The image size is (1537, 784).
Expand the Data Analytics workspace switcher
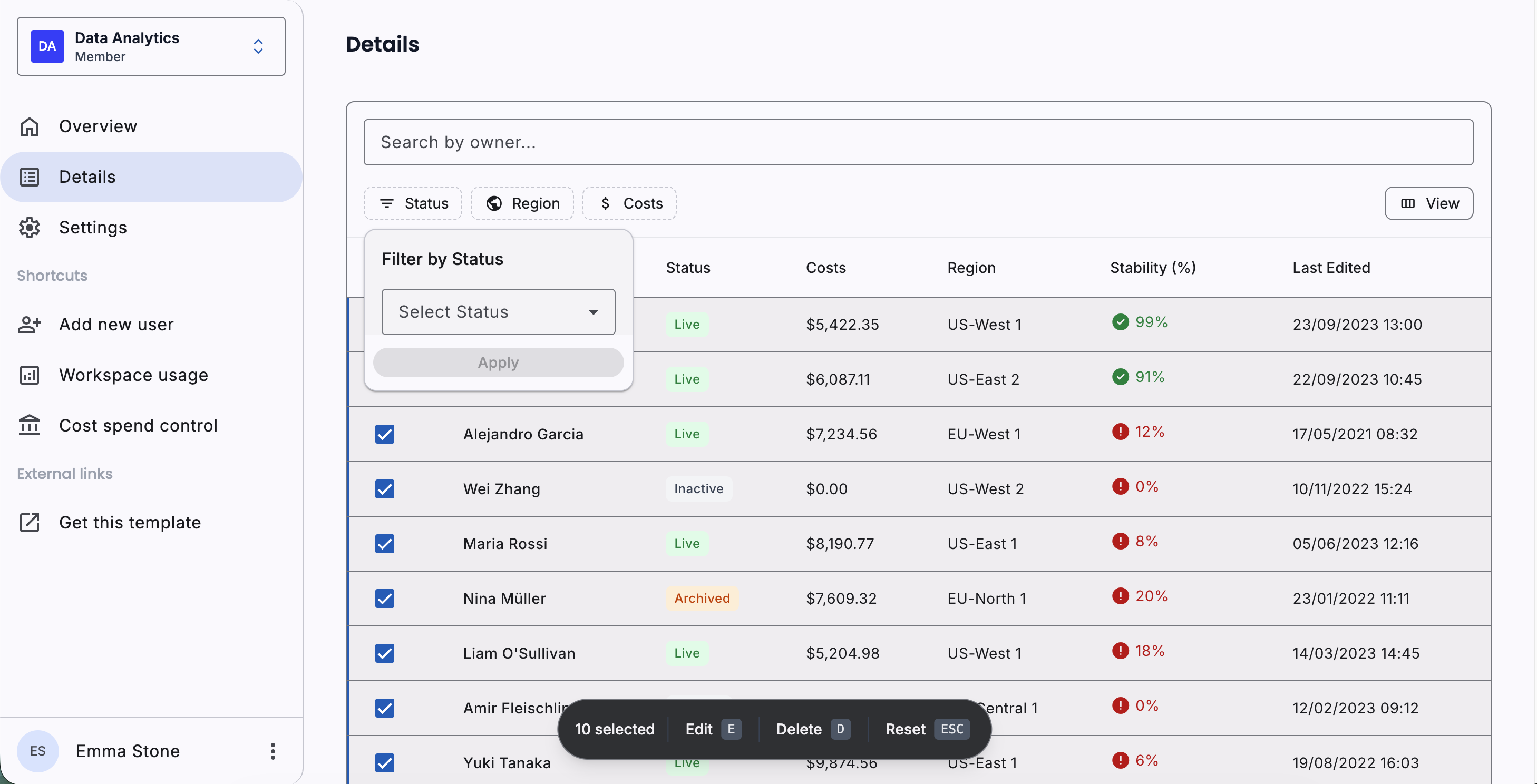pos(258,46)
